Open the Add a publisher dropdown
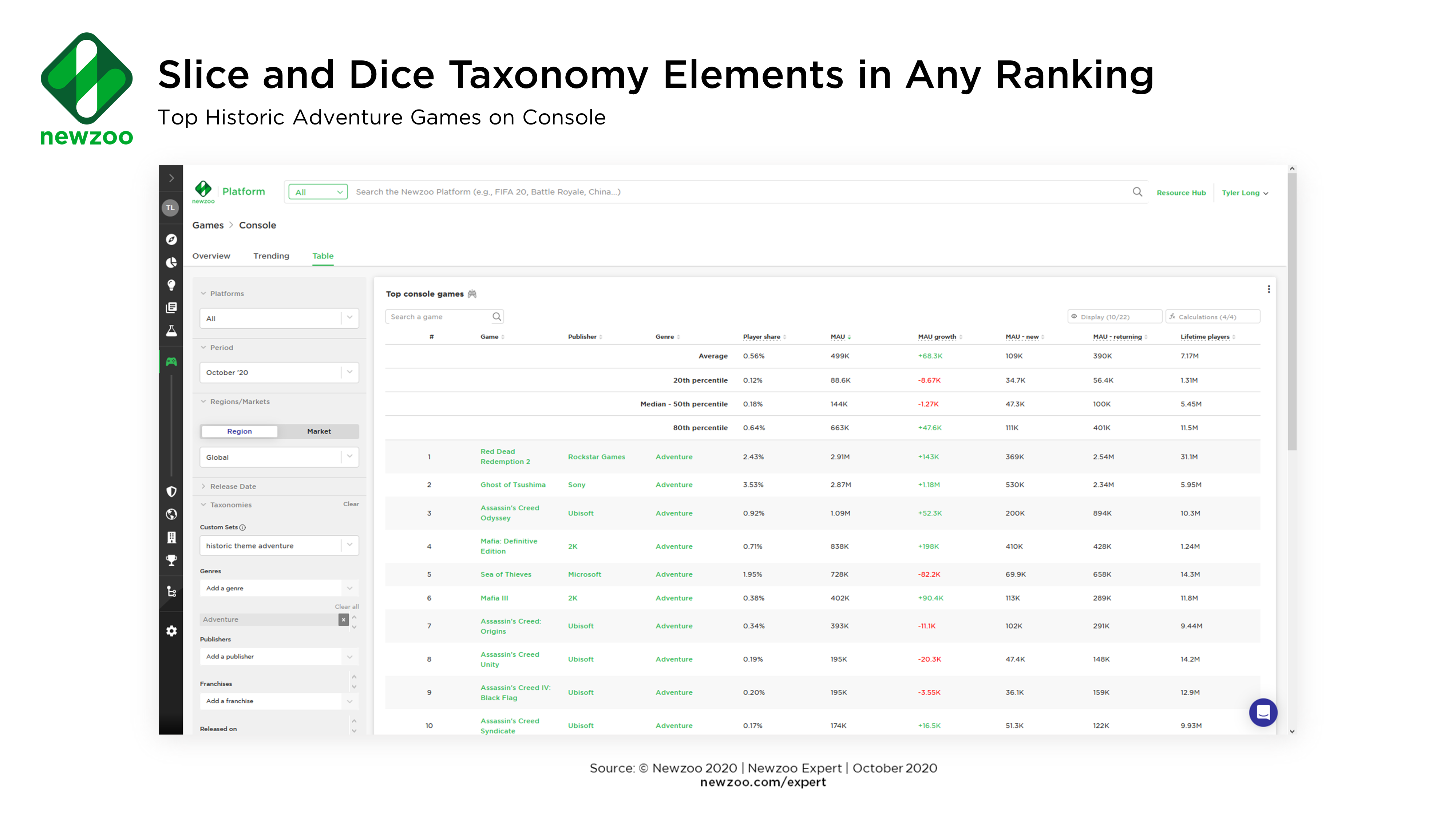1456x819 pixels. pyautogui.click(x=279, y=656)
